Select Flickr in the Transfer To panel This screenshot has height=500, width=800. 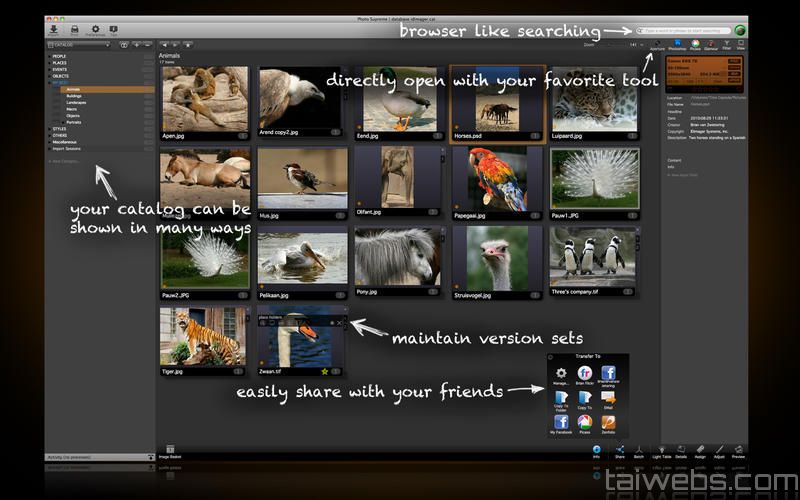point(584,374)
